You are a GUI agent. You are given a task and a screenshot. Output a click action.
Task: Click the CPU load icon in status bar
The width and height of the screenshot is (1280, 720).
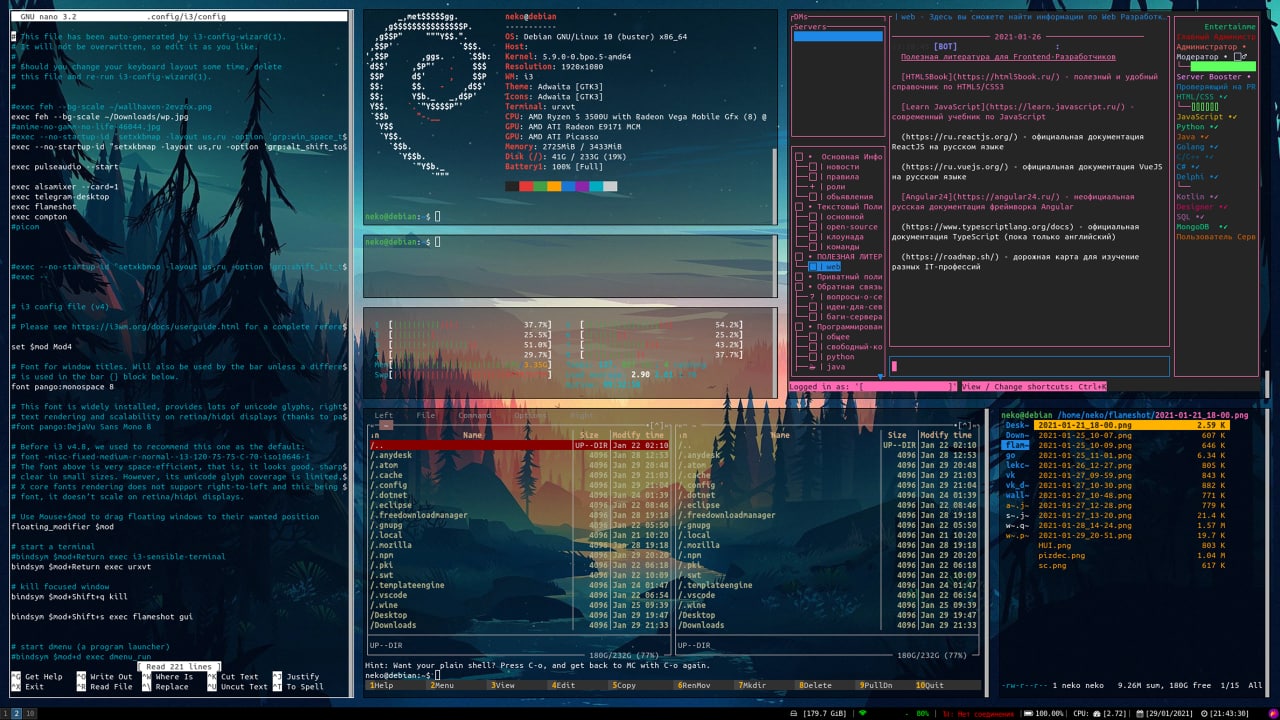[1096, 713]
